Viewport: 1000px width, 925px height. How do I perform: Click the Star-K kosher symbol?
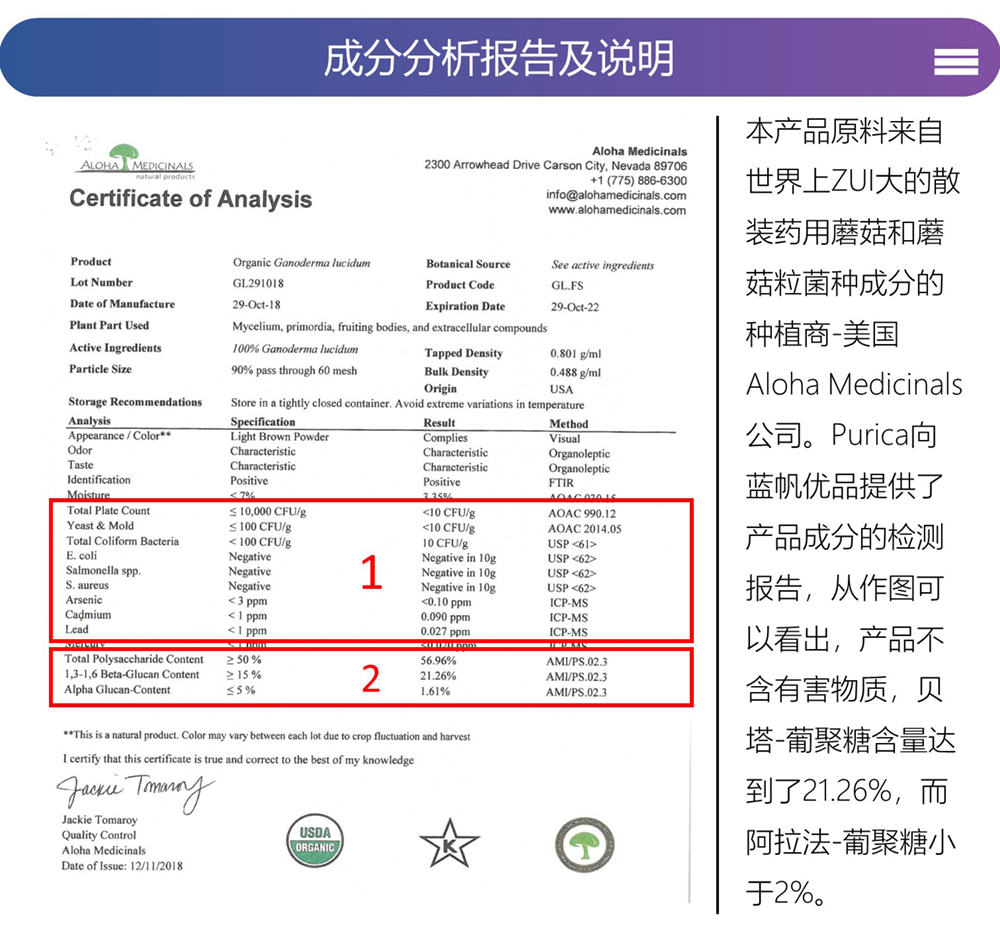(449, 843)
